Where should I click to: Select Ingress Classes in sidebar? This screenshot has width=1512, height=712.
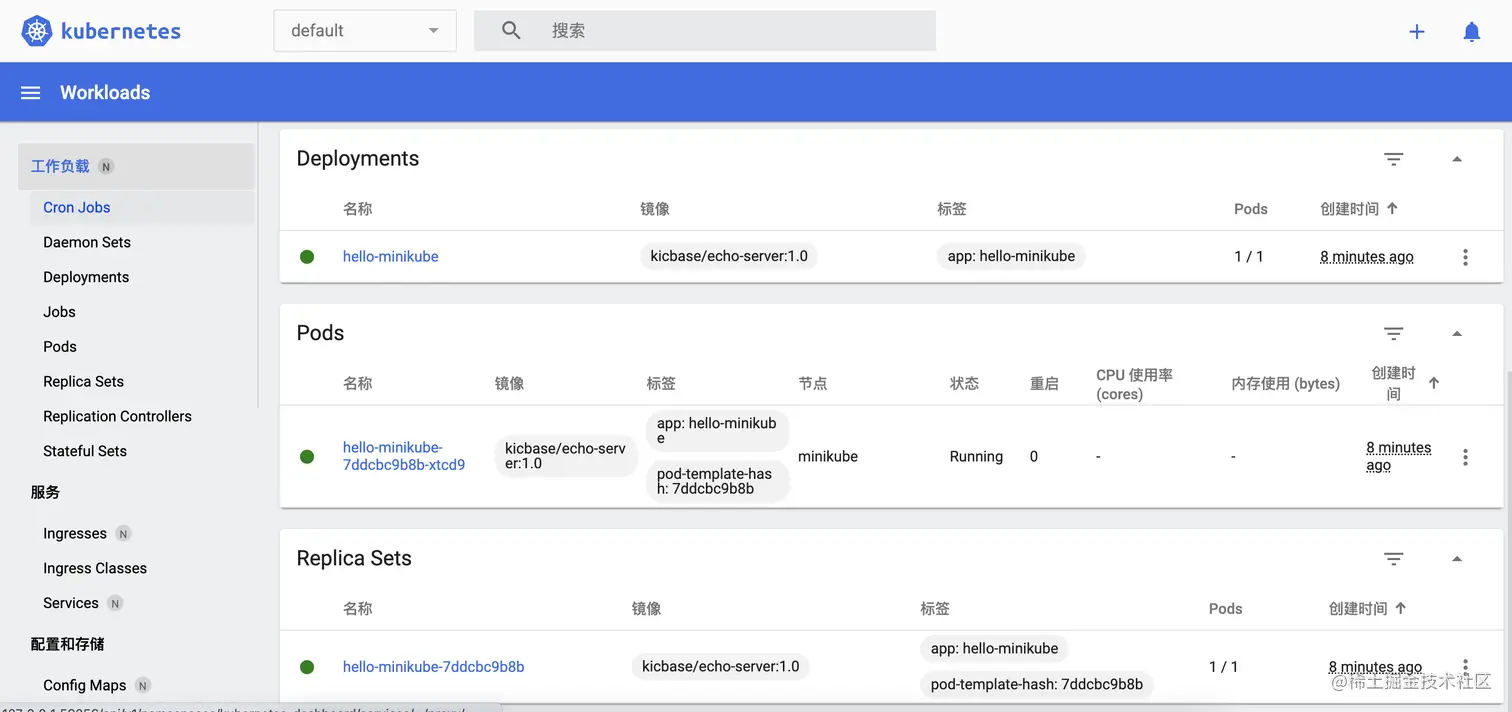95,568
